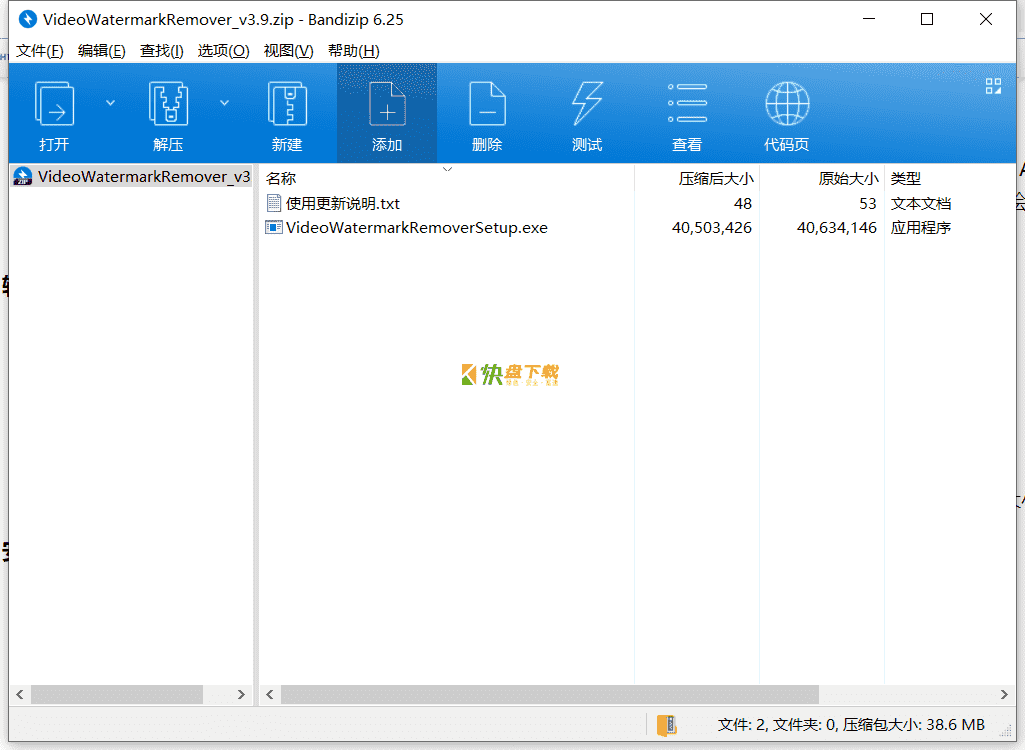Click the 查看 (View) list icon
This screenshot has width=1025, height=750.
click(687, 103)
